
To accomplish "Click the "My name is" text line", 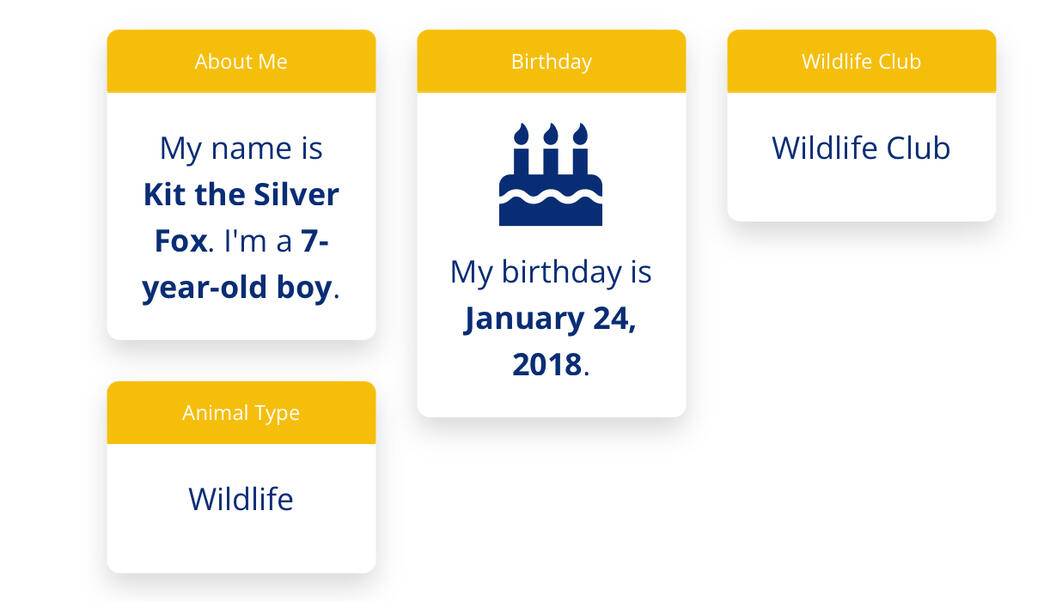I will click(241, 148).
